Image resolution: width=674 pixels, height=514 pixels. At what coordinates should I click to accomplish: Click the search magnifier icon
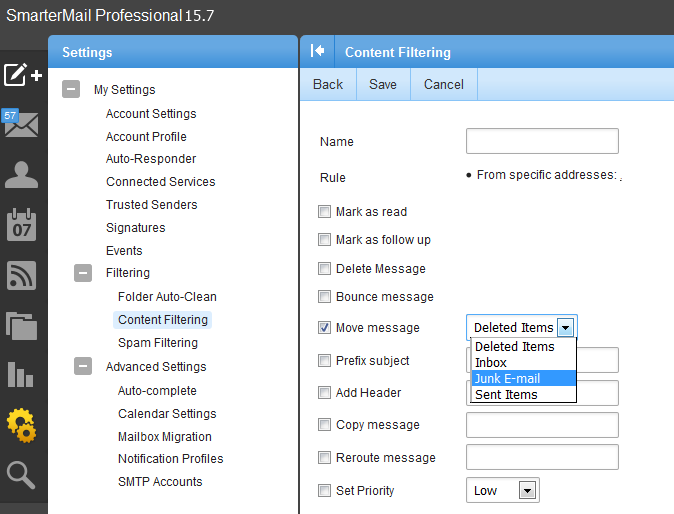[x=22, y=474]
